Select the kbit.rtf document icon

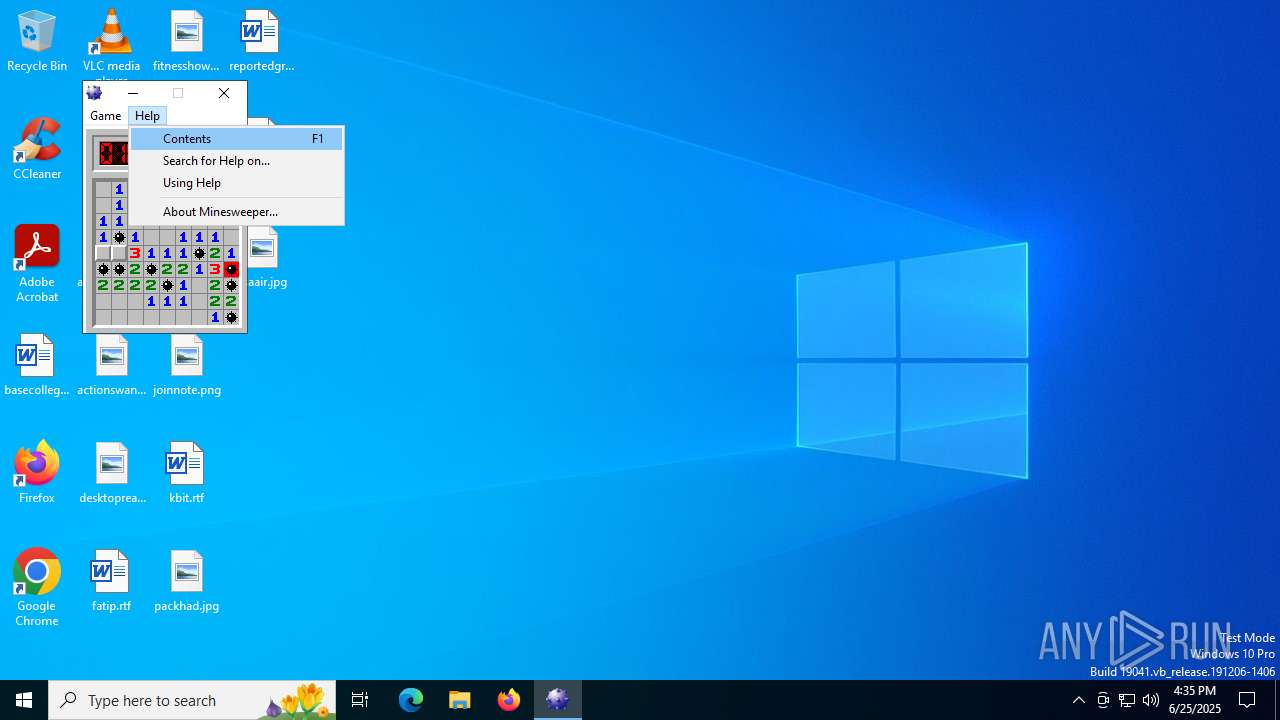coord(186,474)
